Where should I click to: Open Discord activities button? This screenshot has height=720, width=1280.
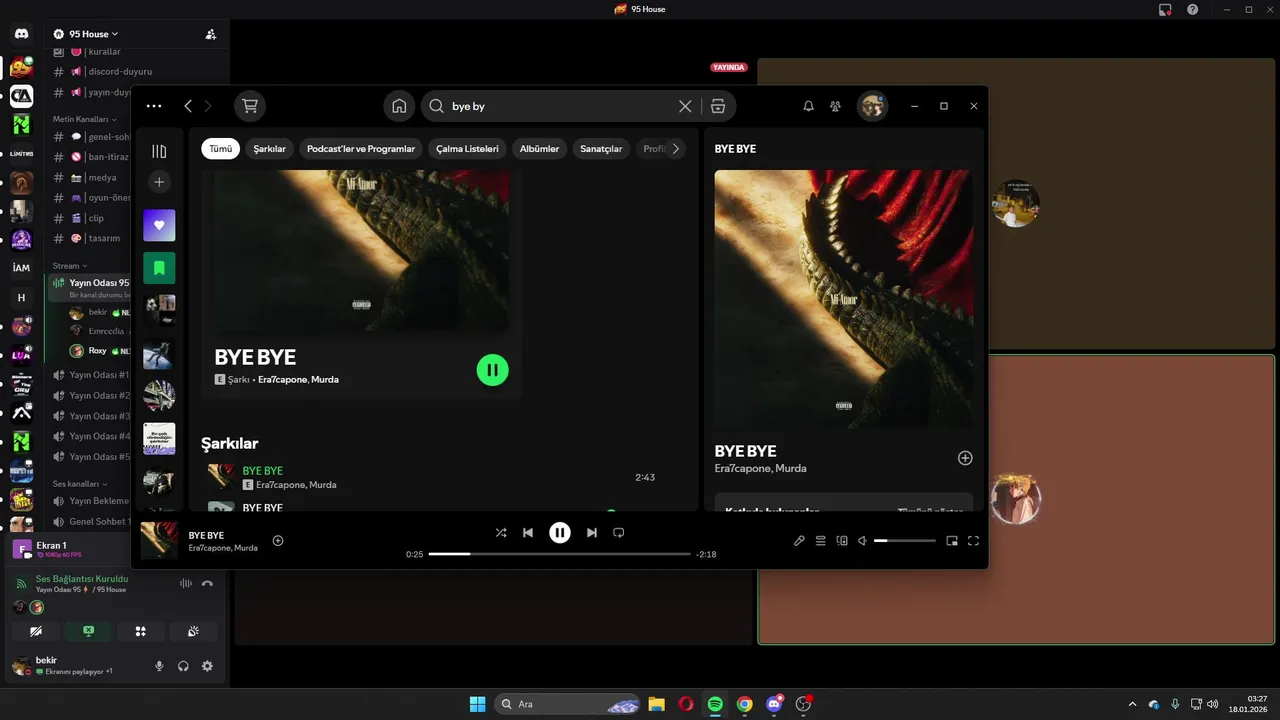click(140, 631)
